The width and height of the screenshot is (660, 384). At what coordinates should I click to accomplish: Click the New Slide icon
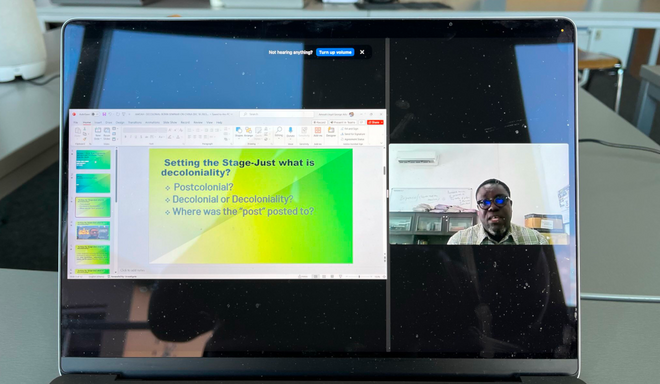coord(98,133)
